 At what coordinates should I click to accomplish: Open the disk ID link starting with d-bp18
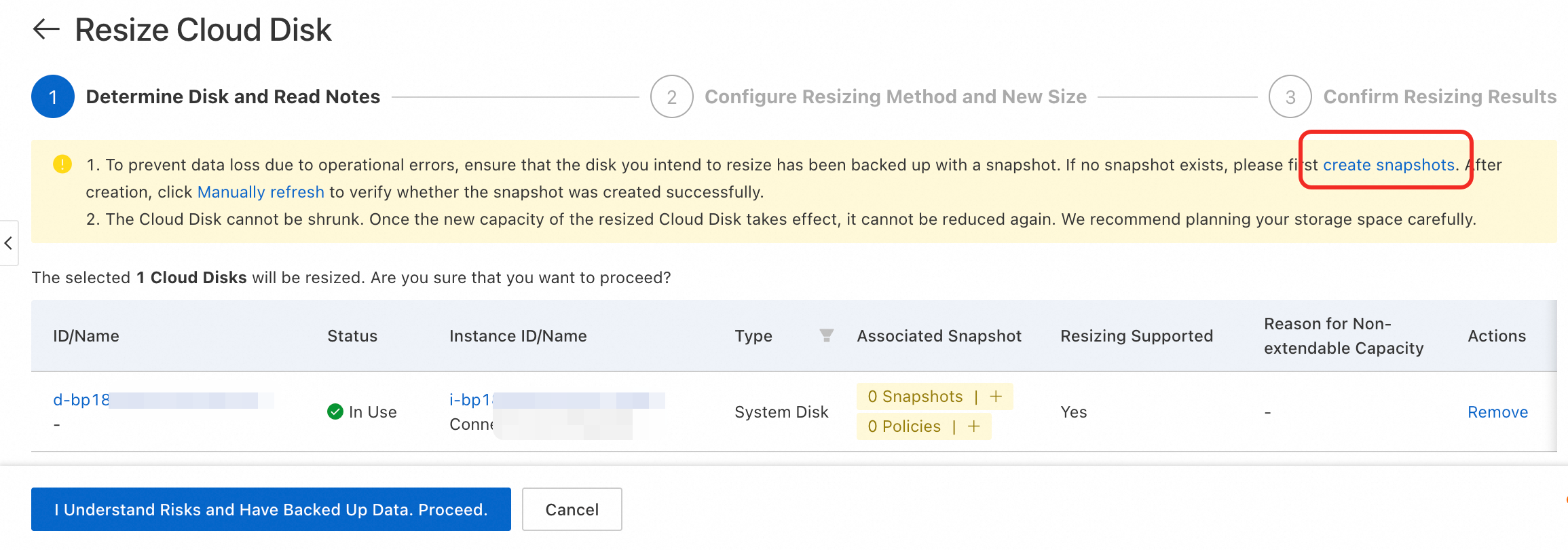click(x=81, y=400)
